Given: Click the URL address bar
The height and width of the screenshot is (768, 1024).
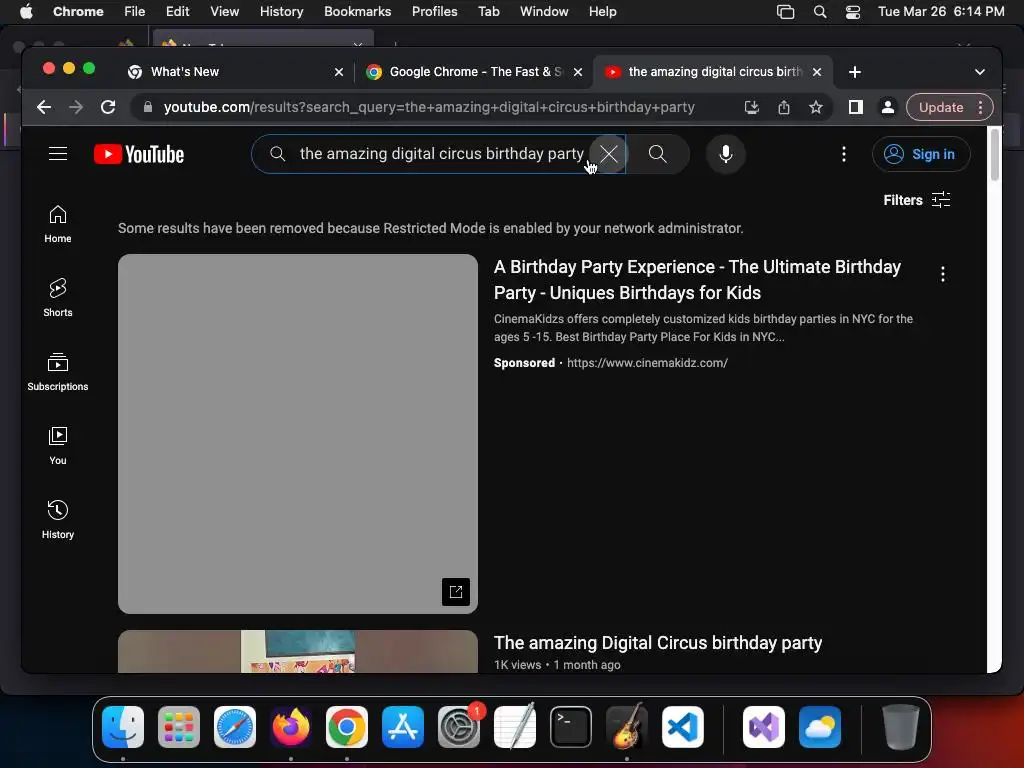Looking at the screenshot, I should click(429, 107).
